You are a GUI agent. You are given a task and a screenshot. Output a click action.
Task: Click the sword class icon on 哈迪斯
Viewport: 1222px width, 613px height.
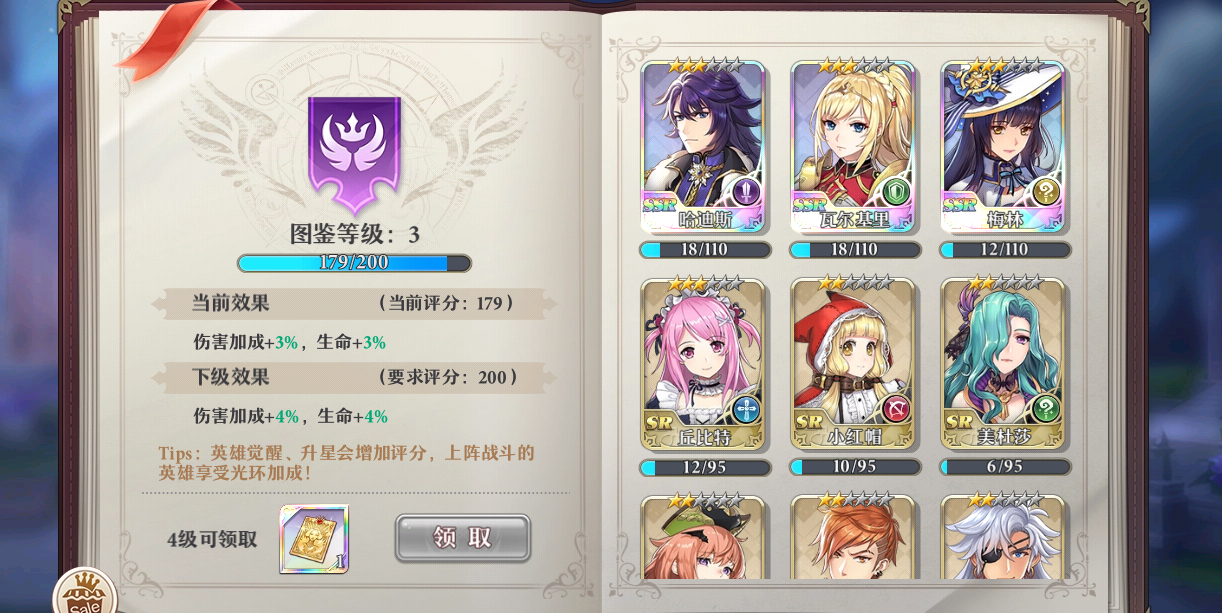(746, 190)
